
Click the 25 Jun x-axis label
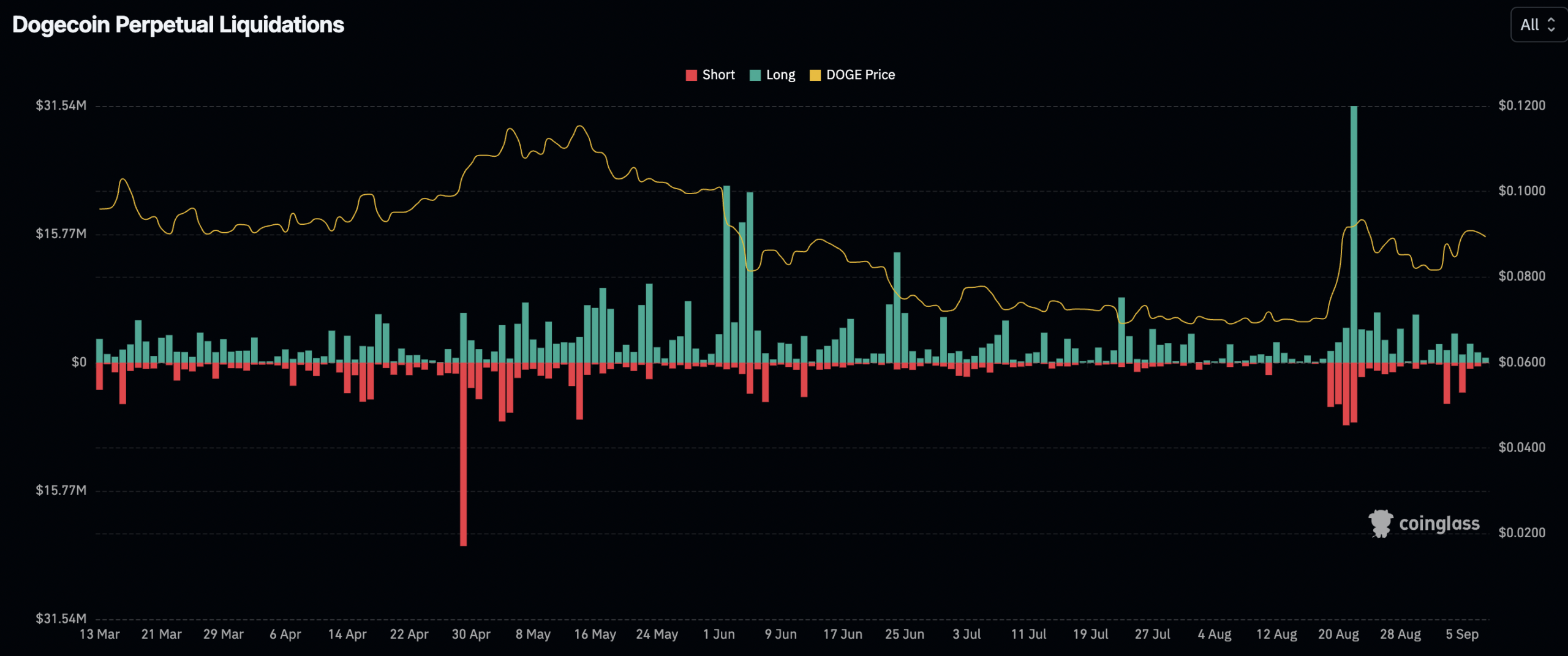pos(905,634)
